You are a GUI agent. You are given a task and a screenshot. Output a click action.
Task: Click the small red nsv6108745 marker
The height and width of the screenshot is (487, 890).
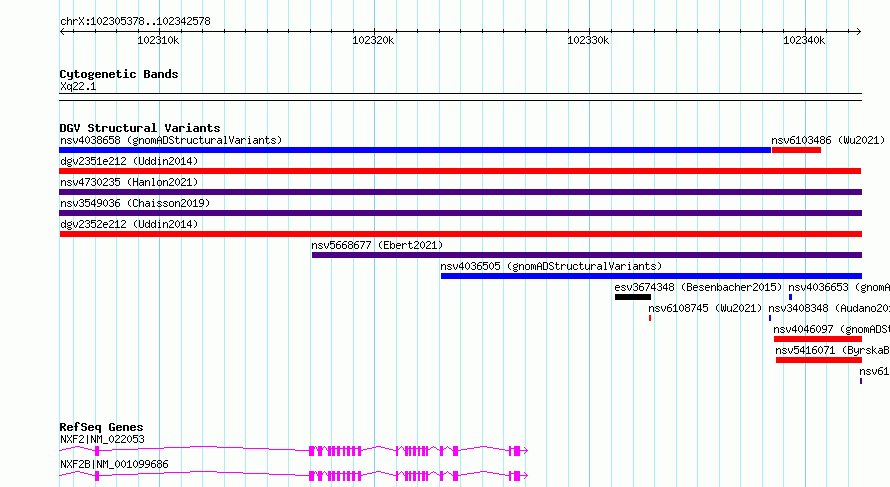click(x=650, y=318)
